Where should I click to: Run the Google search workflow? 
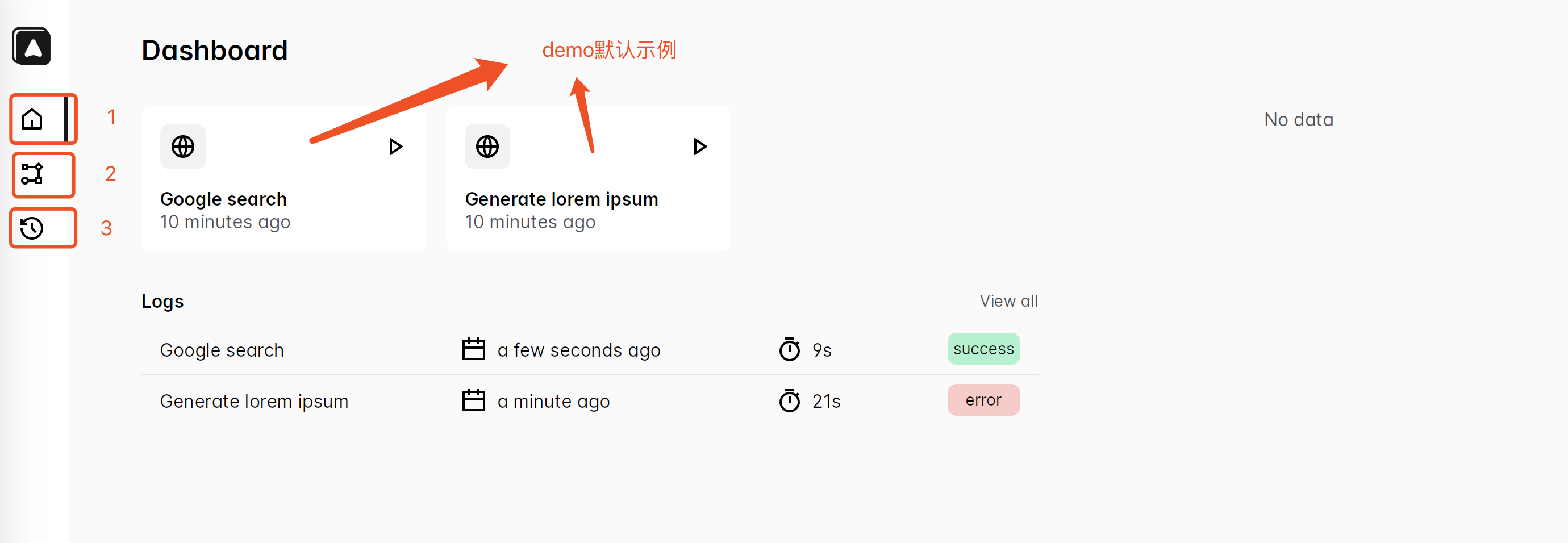pyautogui.click(x=395, y=147)
